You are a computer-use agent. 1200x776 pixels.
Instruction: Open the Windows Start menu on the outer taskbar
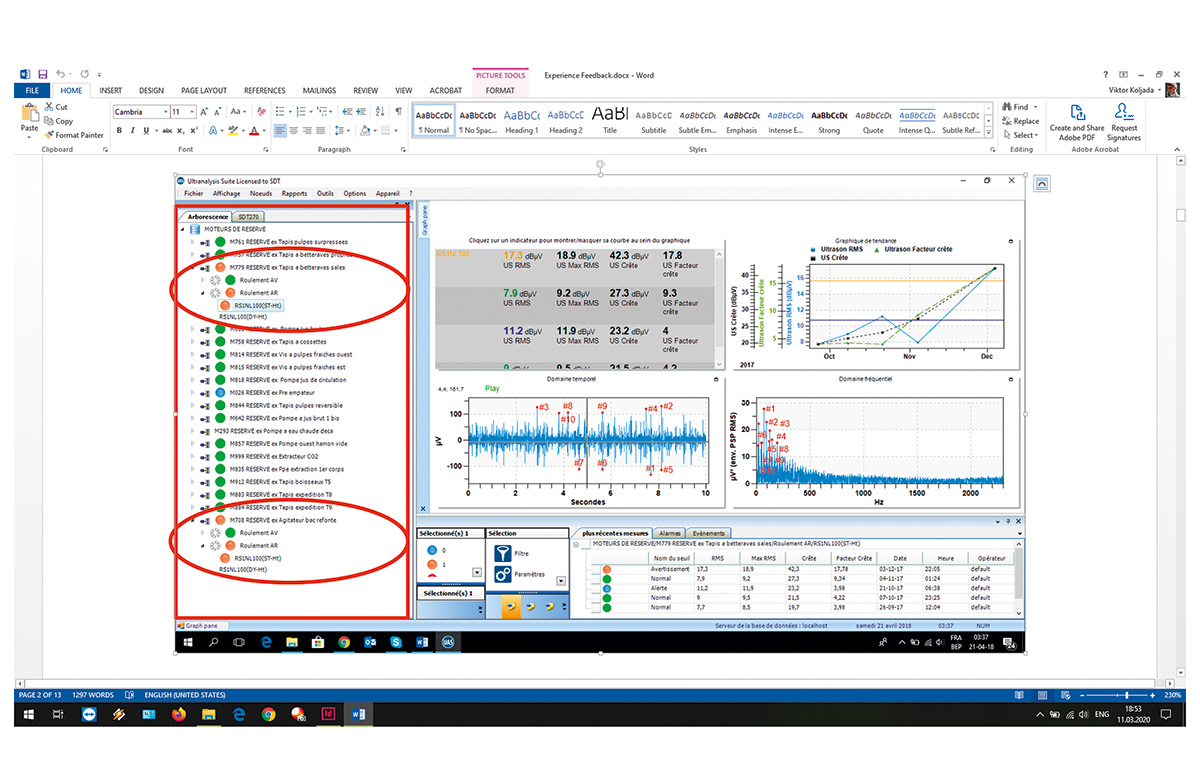pyautogui.click(x=28, y=714)
